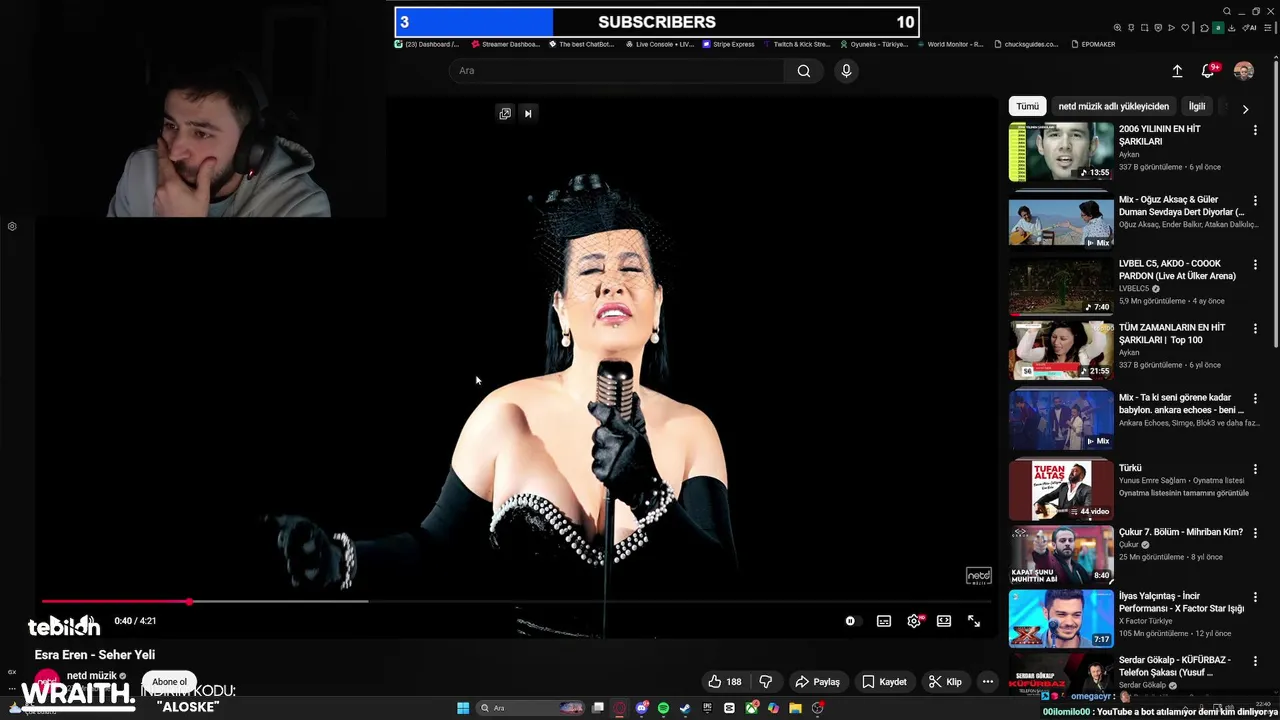Click Windows taskbar Ara search box
Viewport: 1280px width, 720px height.
tap(530, 708)
